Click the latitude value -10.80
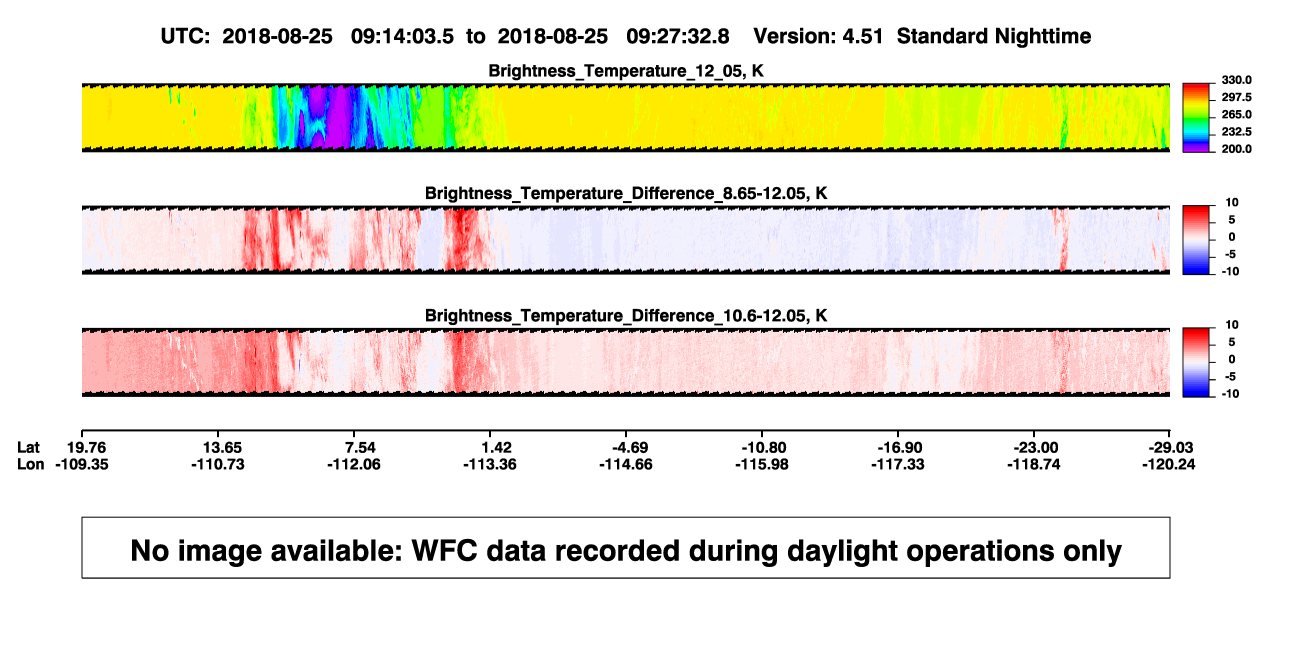The width and height of the screenshot is (1300, 667). [762, 447]
